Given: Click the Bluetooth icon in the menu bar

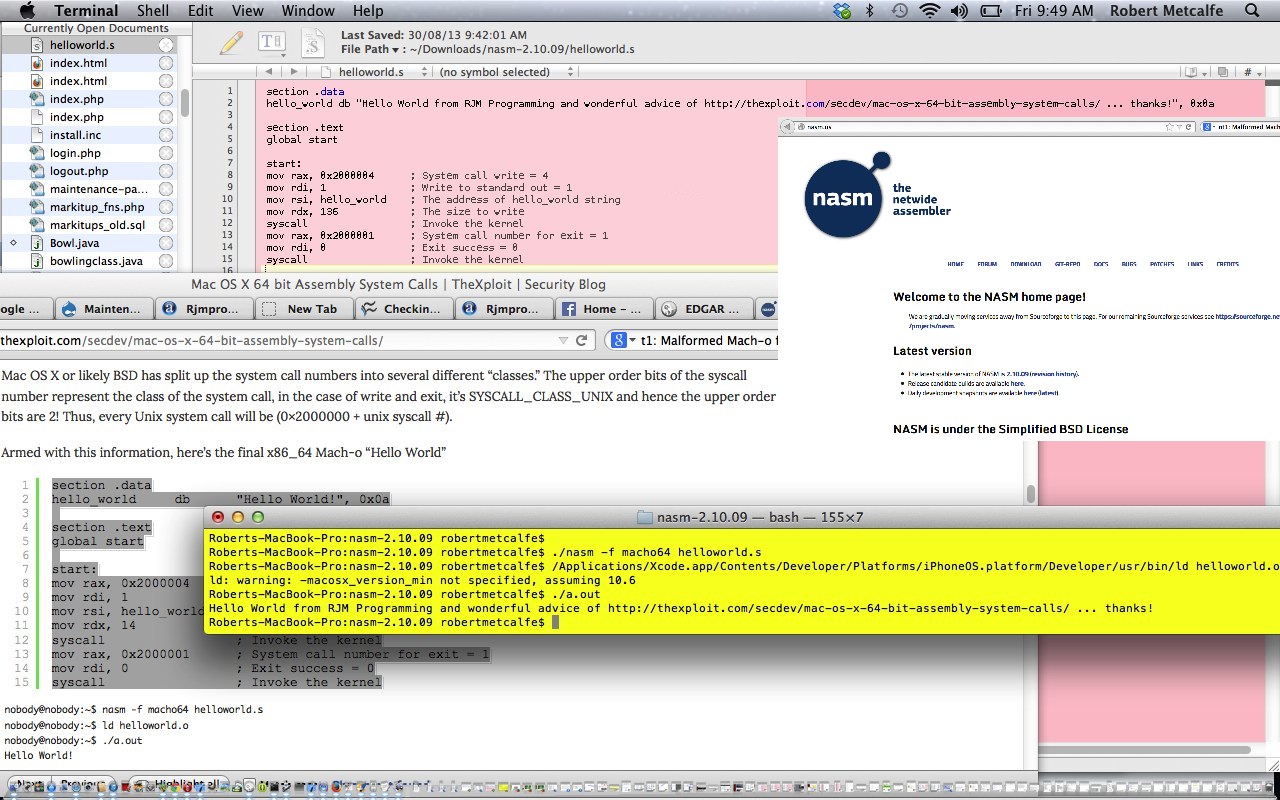Looking at the screenshot, I should point(870,11).
